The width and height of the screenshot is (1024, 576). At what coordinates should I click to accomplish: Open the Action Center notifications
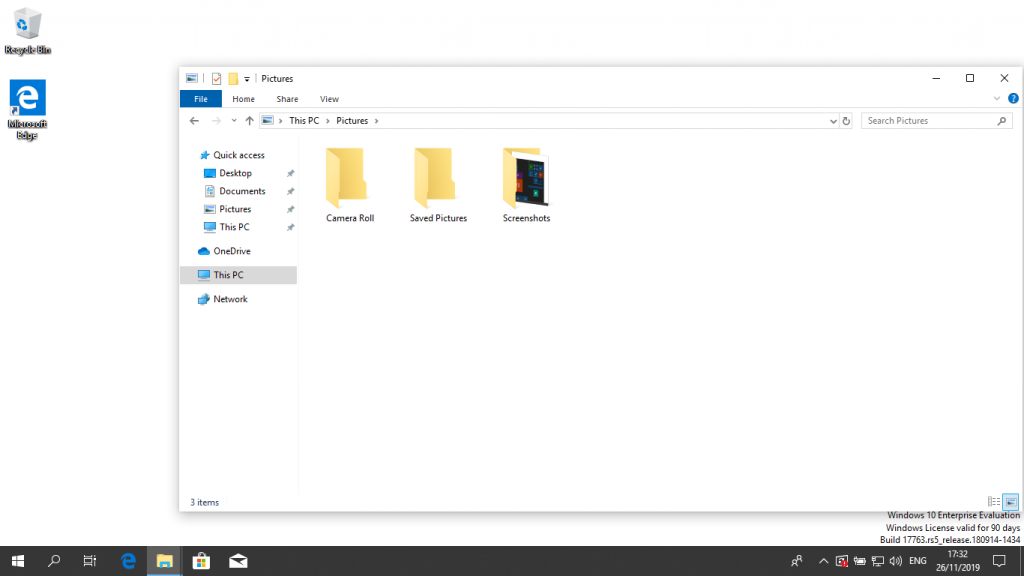[x=999, y=561]
